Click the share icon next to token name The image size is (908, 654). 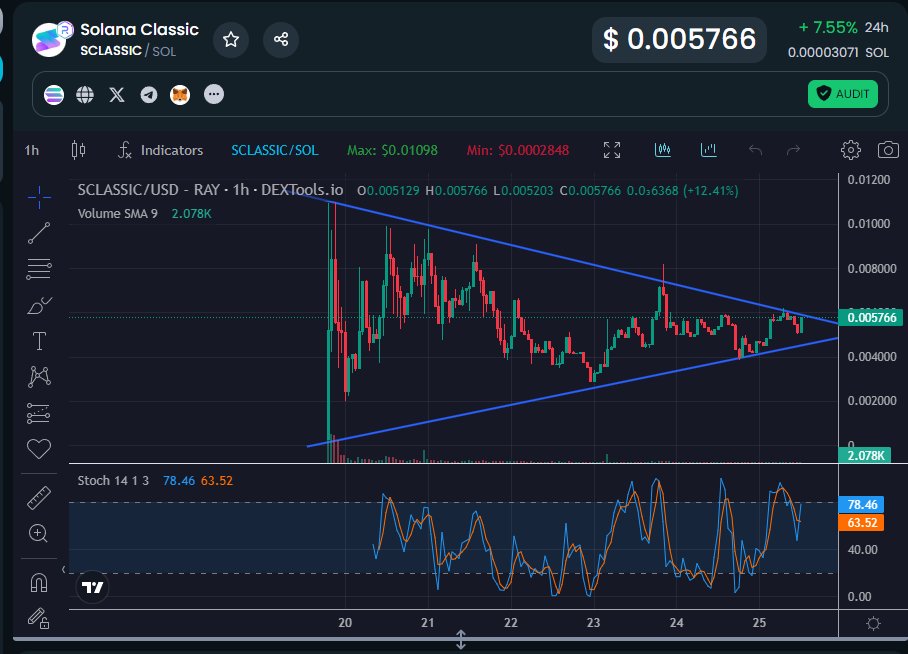281,39
